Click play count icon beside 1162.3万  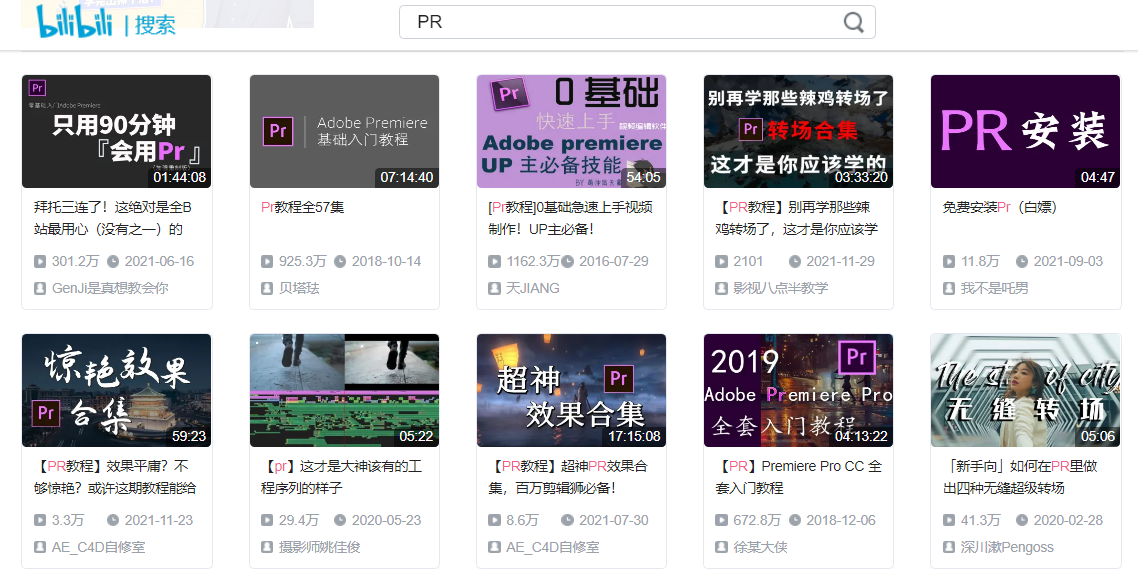[x=494, y=261]
